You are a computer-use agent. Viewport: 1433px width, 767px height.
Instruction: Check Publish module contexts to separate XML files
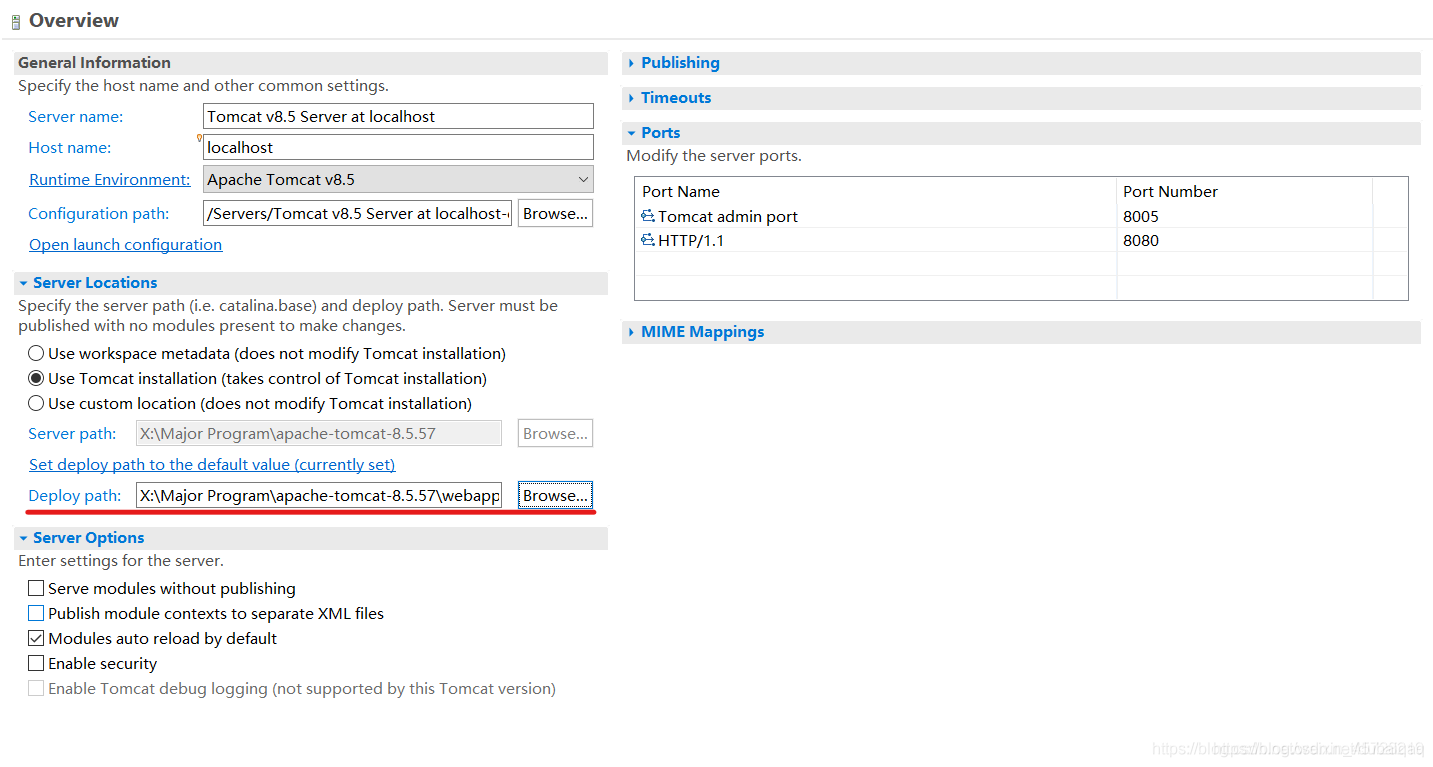[36, 613]
